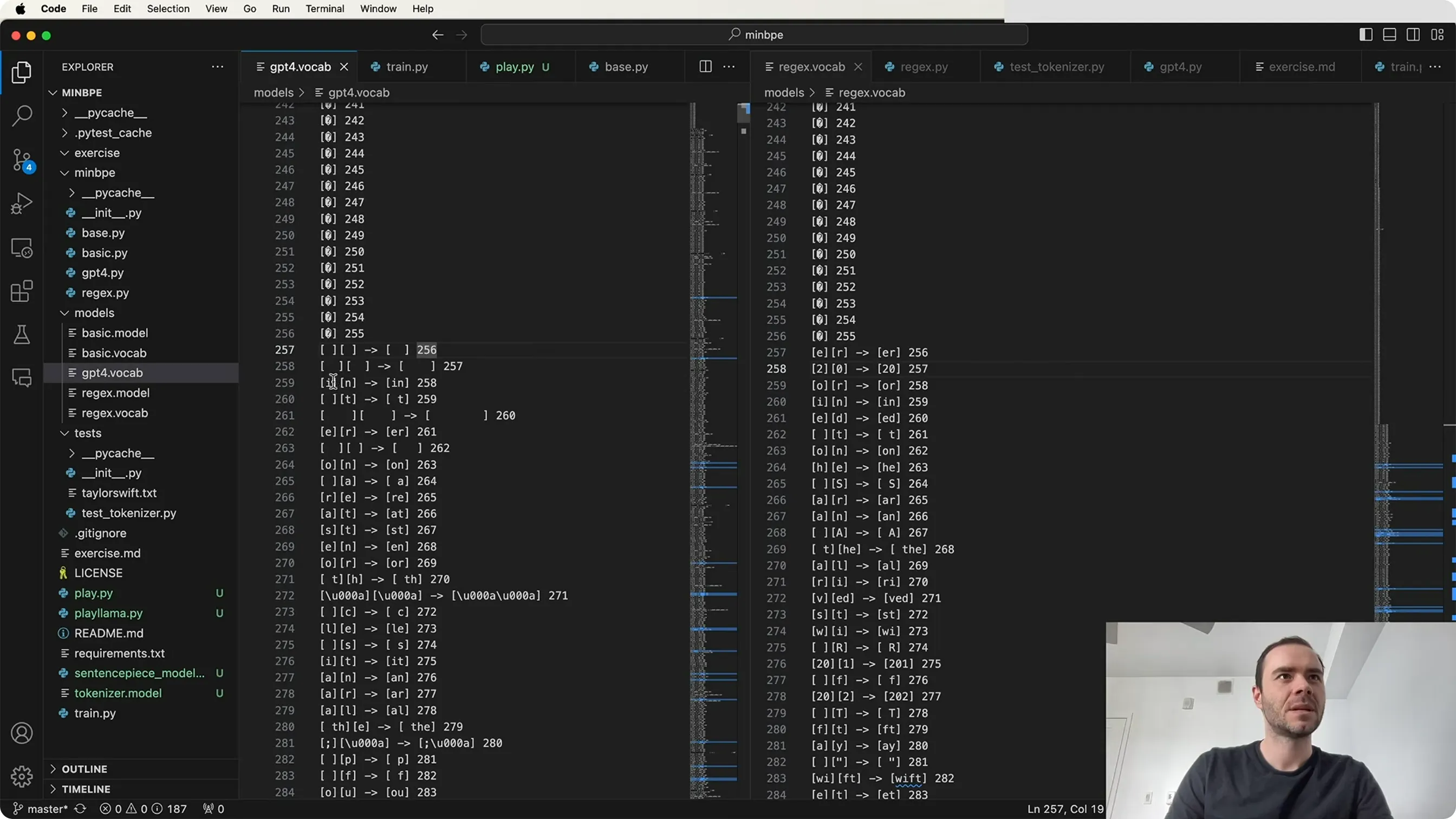Open Remote Explorer view
Screen dimensions: 1456x819
[x=22, y=248]
